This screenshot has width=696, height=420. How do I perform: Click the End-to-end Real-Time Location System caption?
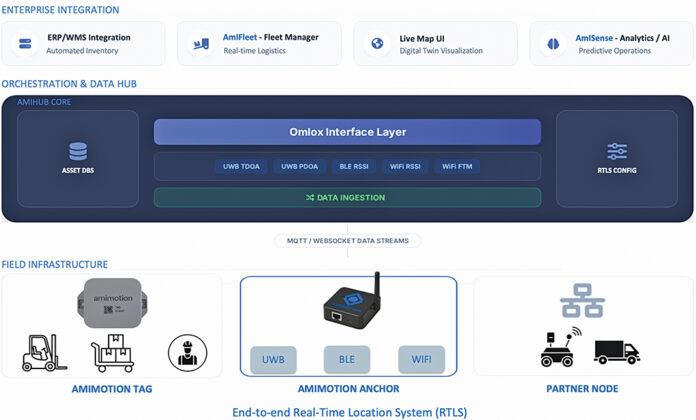click(350, 412)
